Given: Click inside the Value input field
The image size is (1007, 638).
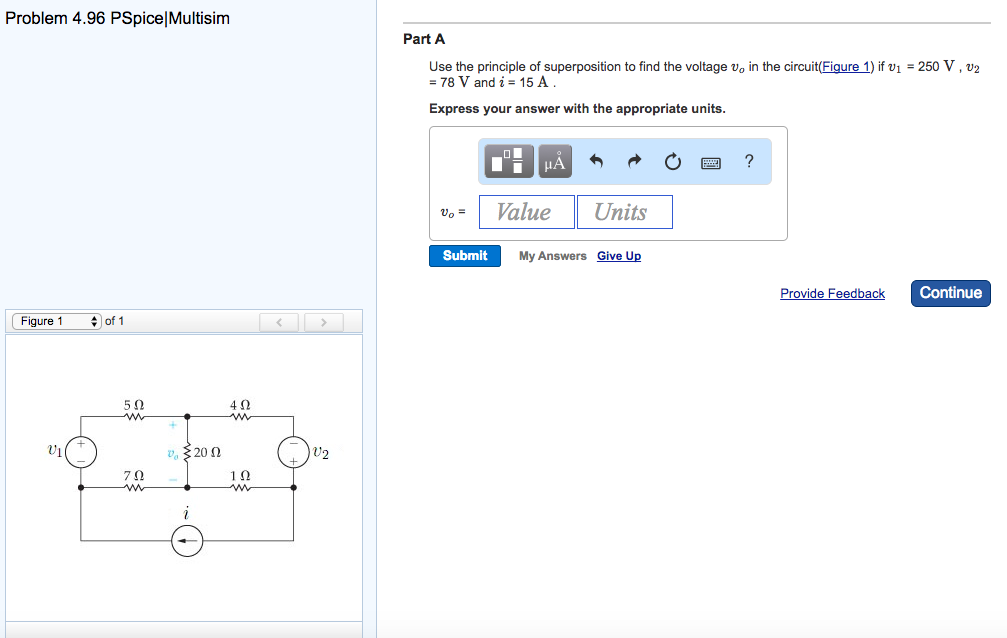Looking at the screenshot, I should [526, 211].
